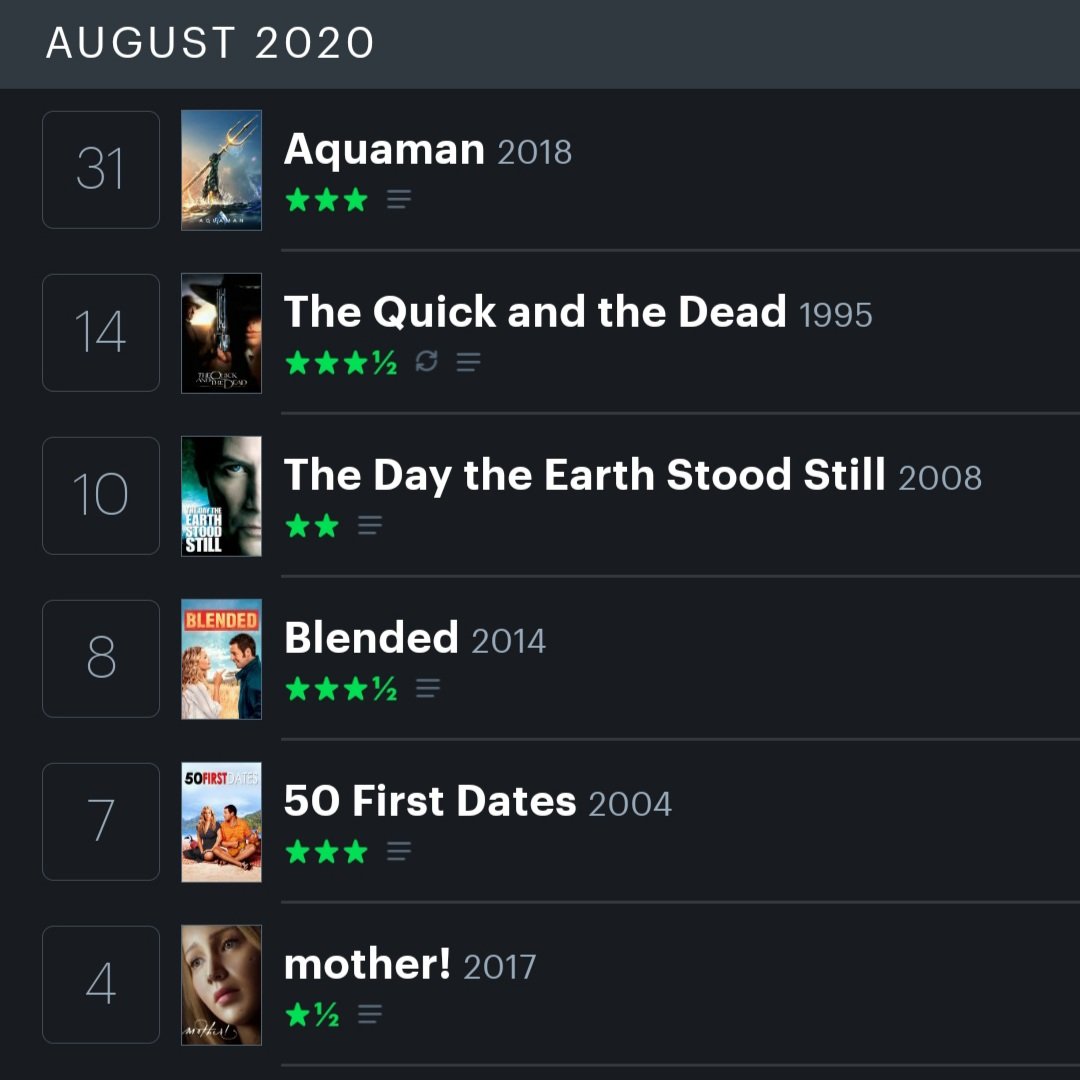1080x1080 pixels.
Task: Open the review icon for Aquaman
Action: click(x=399, y=200)
